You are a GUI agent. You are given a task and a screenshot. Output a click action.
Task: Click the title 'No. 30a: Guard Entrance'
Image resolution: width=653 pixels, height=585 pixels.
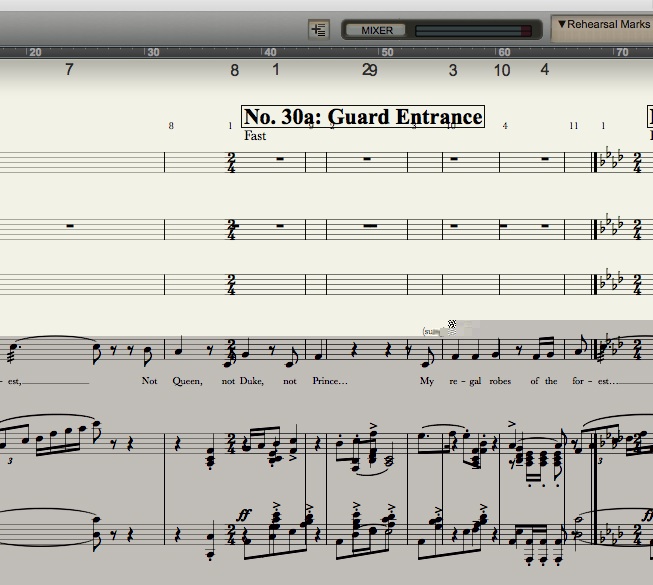tap(363, 117)
